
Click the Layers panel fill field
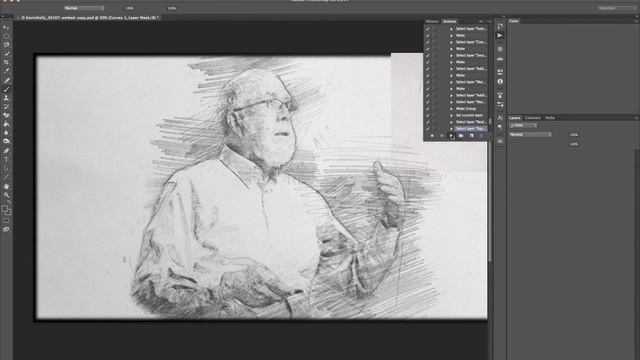[x=573, y=144]
